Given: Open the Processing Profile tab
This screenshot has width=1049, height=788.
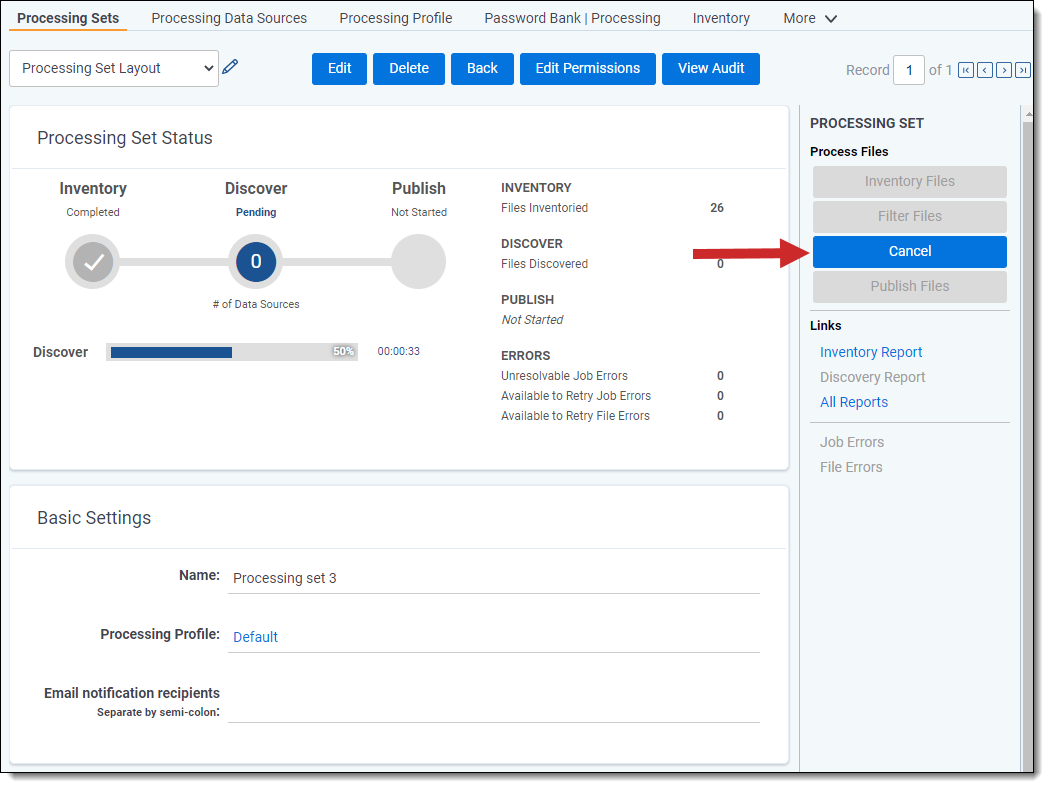Looking at the screenshot, I should (x=395, y=18).
